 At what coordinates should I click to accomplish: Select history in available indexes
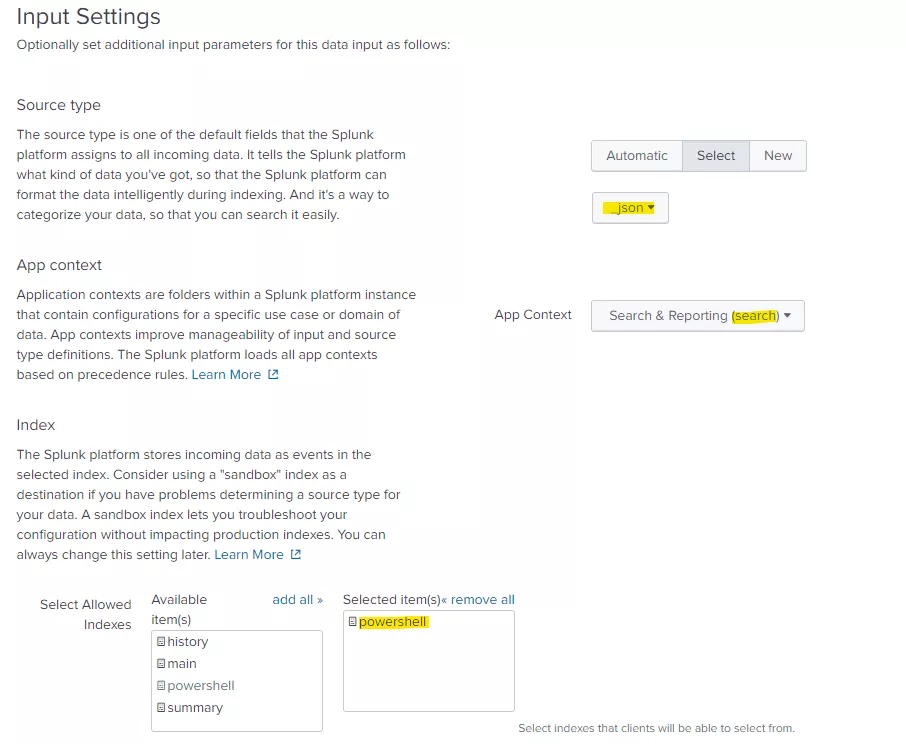click(187, 642)
